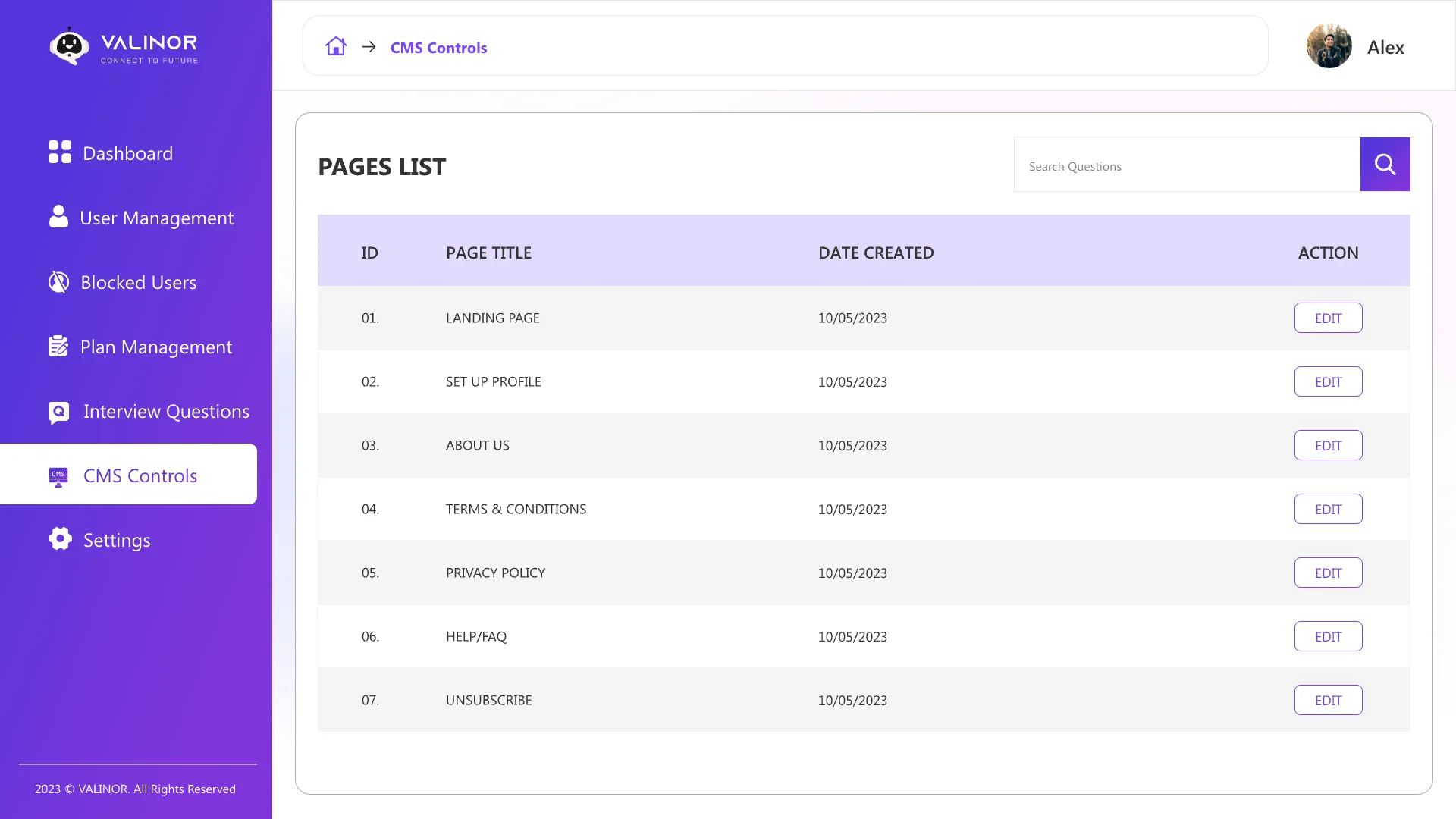Open Alex's profile avatar
This screenshot has height=819, width=1456.
(x=1329, y=45)
